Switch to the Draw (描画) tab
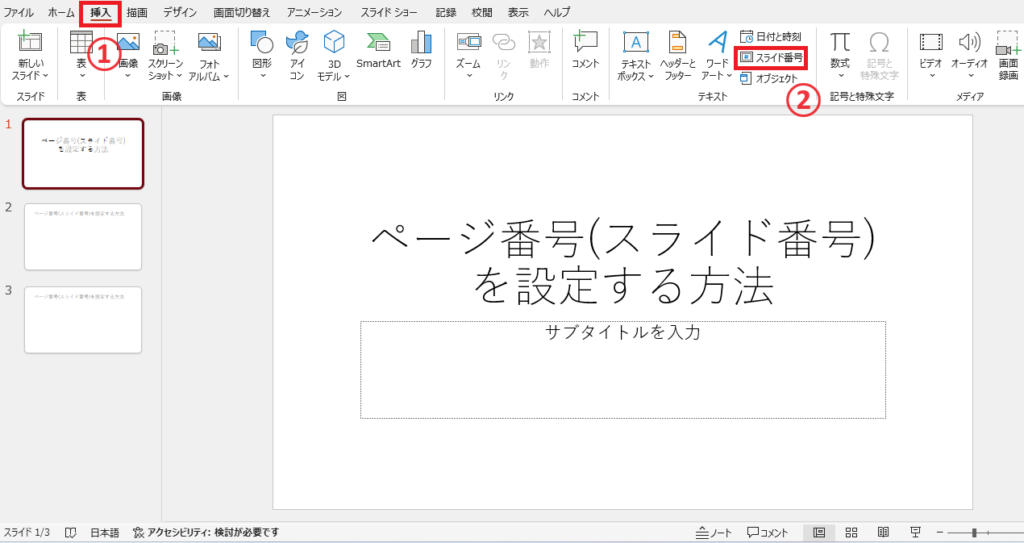The height and width of the screenshot is (543, 1024). [x=137, y=12]
